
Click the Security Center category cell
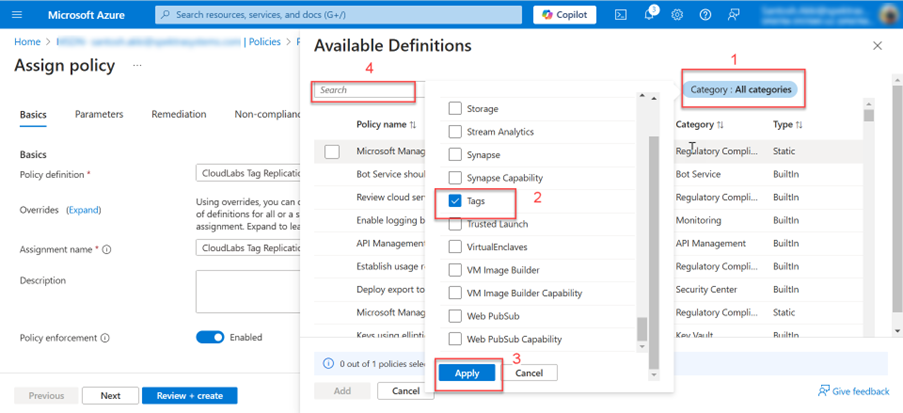[706, 290]
